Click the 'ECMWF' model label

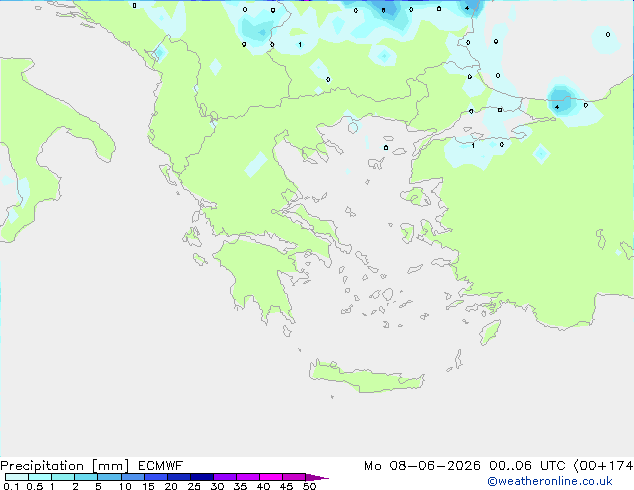coord(161,466)
